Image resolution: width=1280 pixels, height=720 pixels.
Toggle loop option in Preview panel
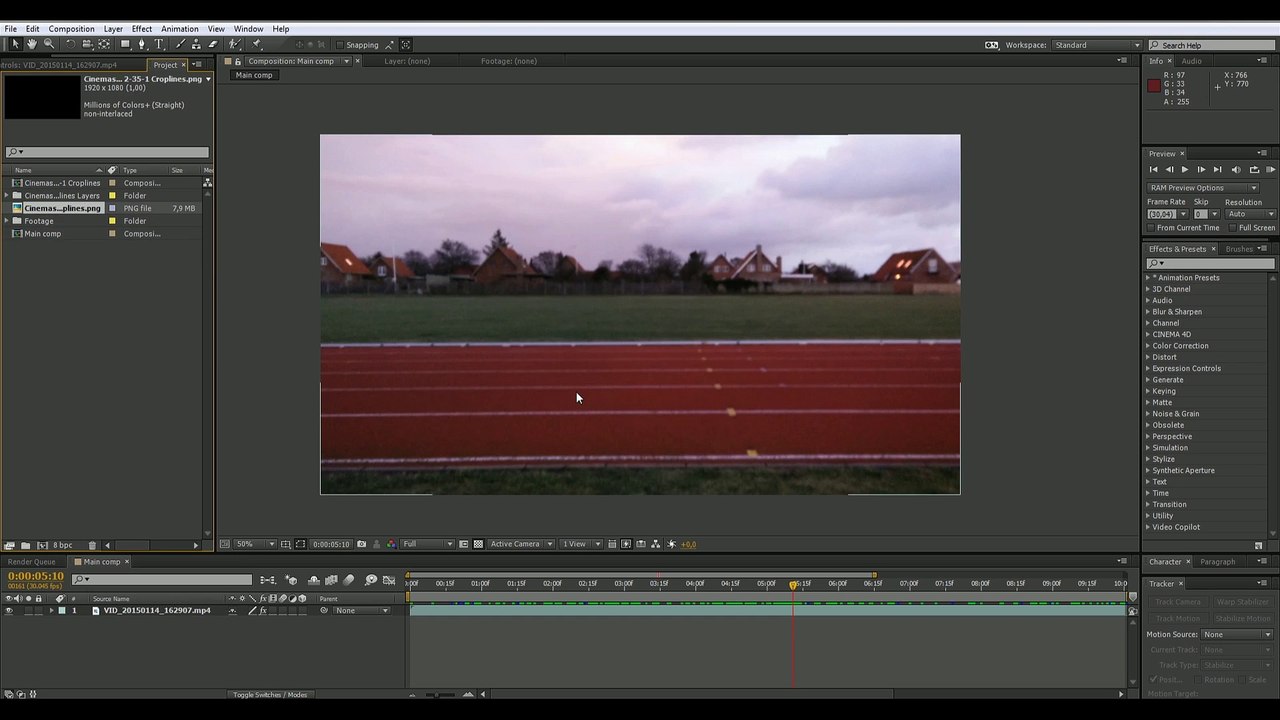[1254, 170]
